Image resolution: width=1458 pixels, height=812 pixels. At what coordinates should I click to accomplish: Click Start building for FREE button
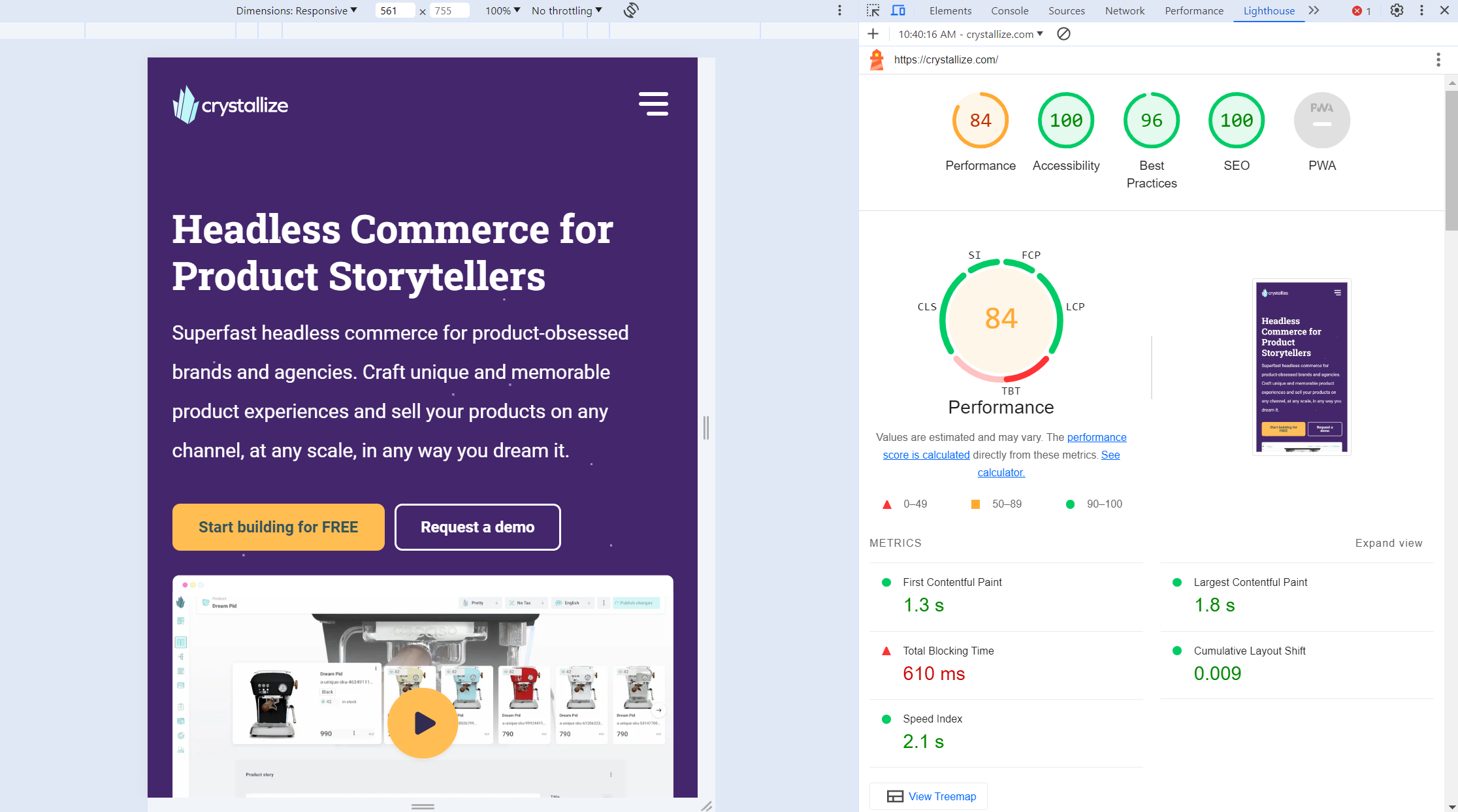pyautogui.click(x=278, y=527)
